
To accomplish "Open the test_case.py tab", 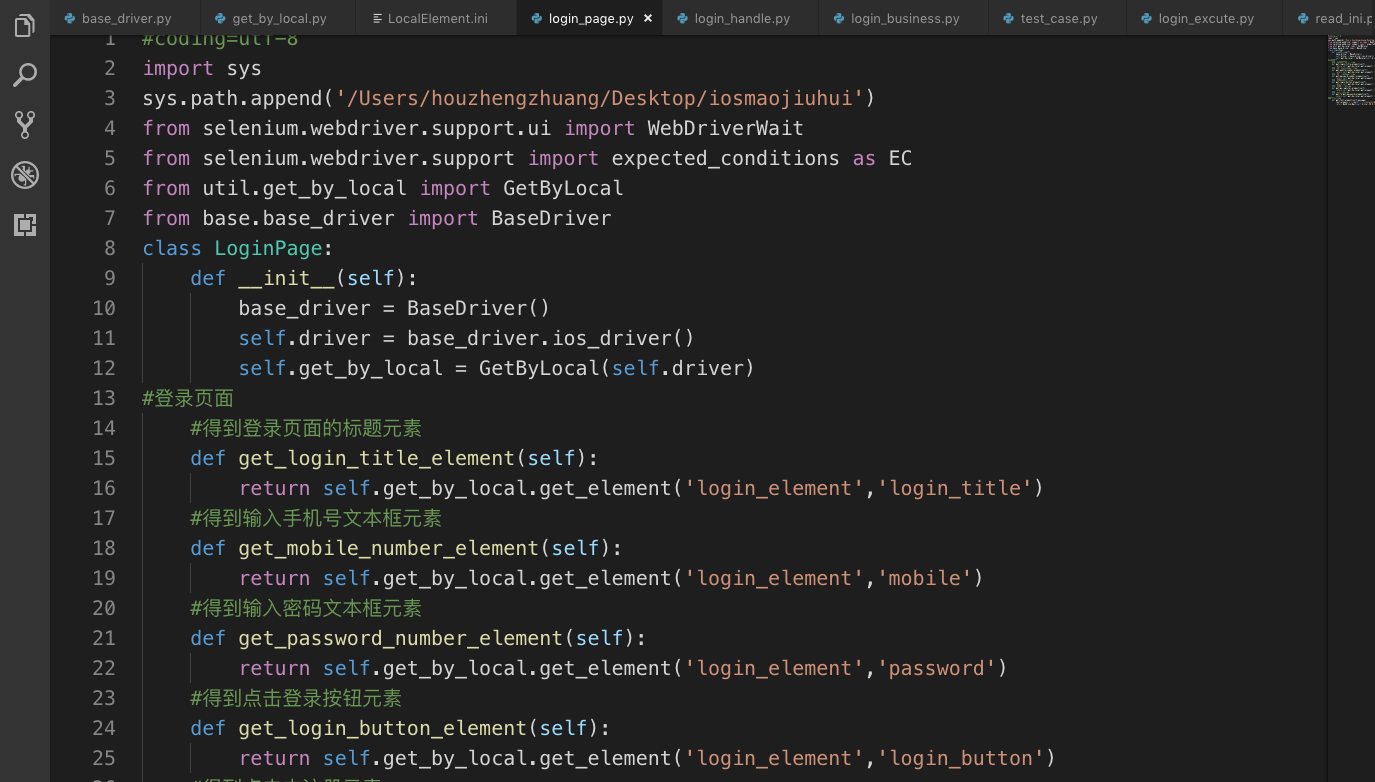I will 1058,18.
